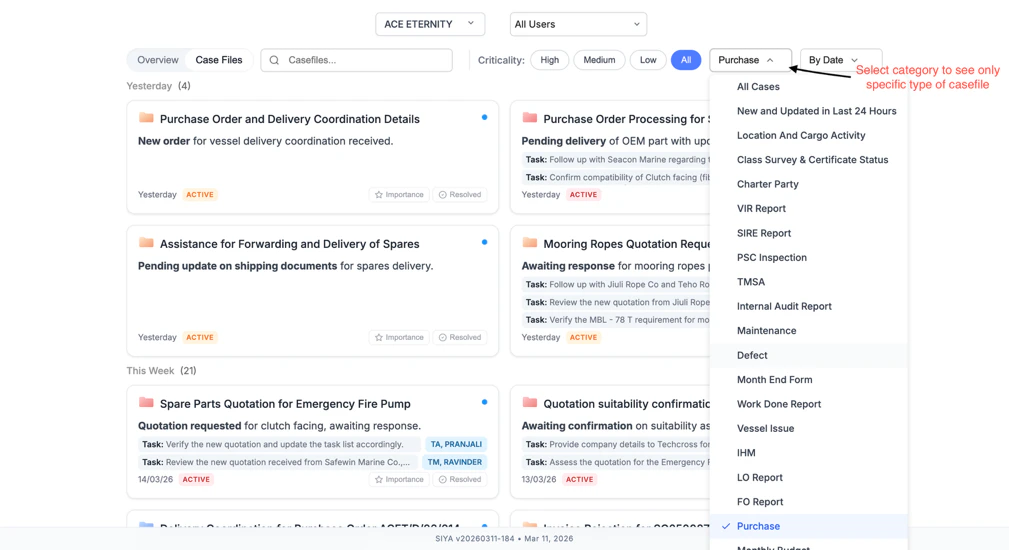This screenshot has width=1009, height=550.
Task: Open task 'Verify the new quotation and update'
Action: [x=279, y=444]
